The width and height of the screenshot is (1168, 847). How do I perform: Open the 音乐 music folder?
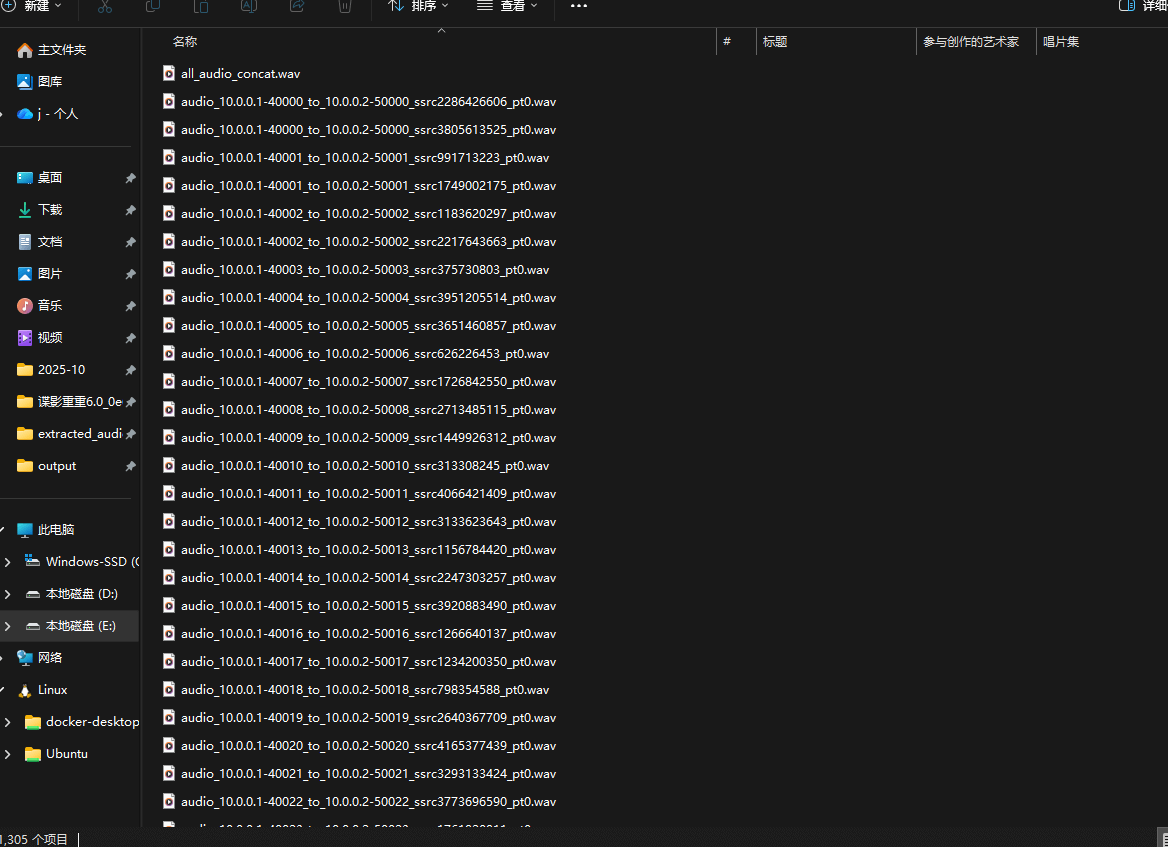pos(49,306)
